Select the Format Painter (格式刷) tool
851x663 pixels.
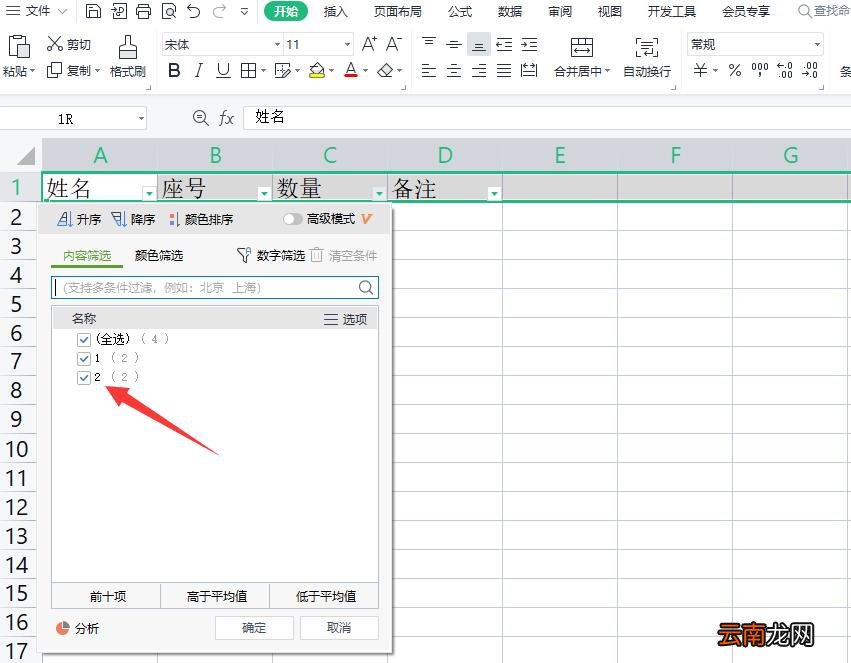tap(128, 56)
